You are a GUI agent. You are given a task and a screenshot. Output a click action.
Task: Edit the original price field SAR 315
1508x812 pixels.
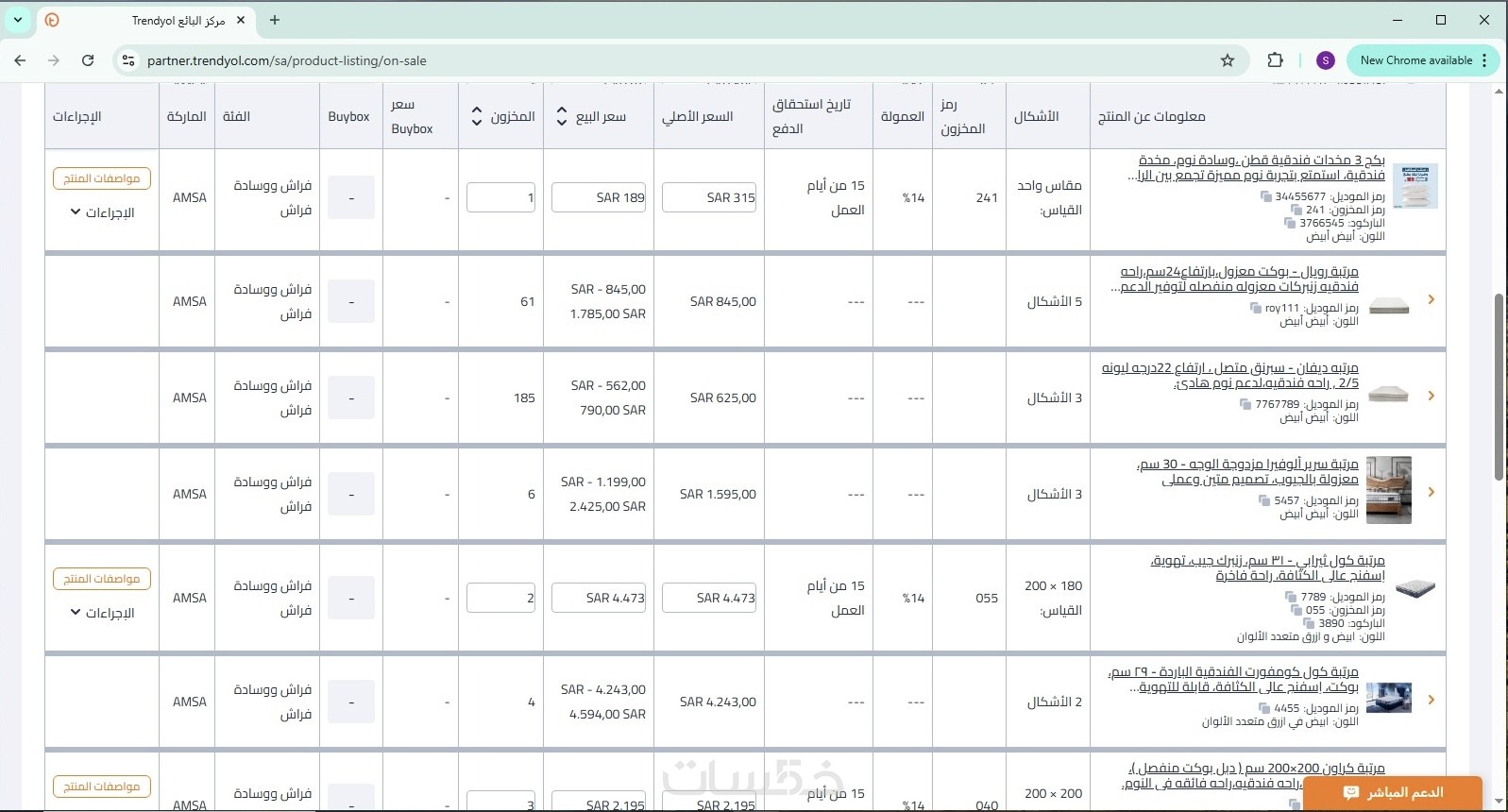pyautogui.click(x=709, y=197)
